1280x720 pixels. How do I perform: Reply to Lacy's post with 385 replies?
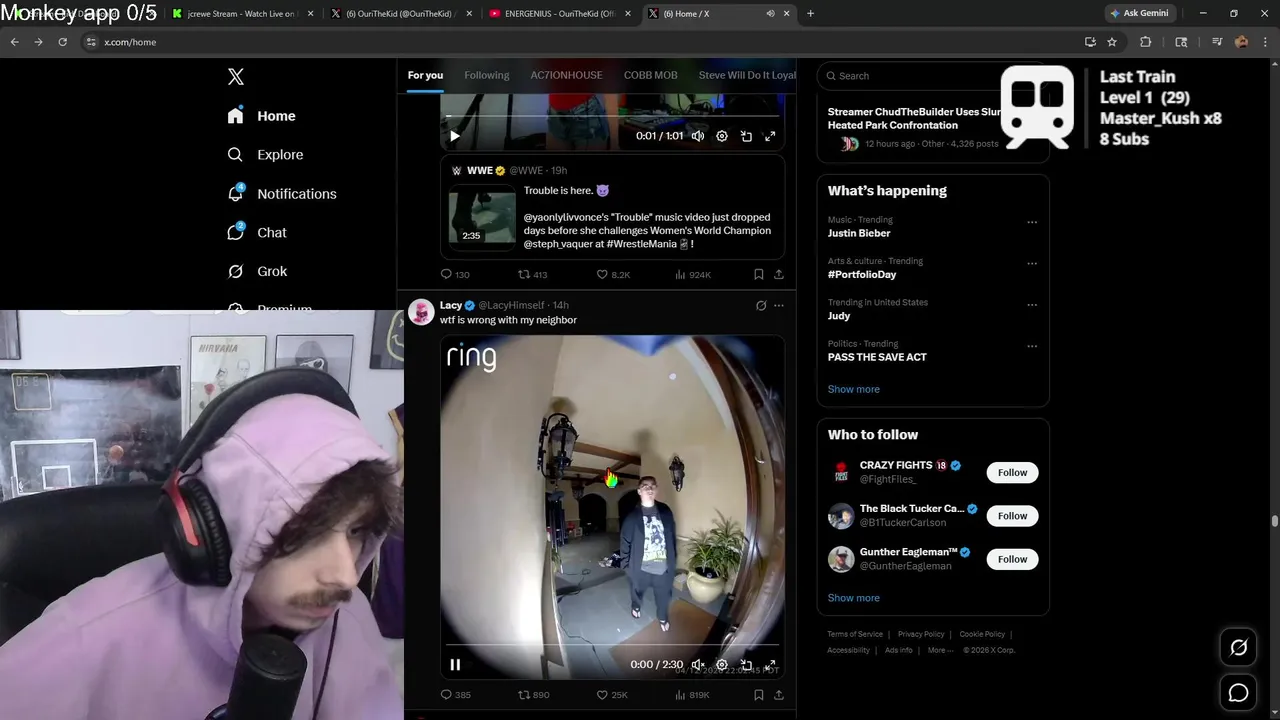pyautogui.click(x=455, y=695)
